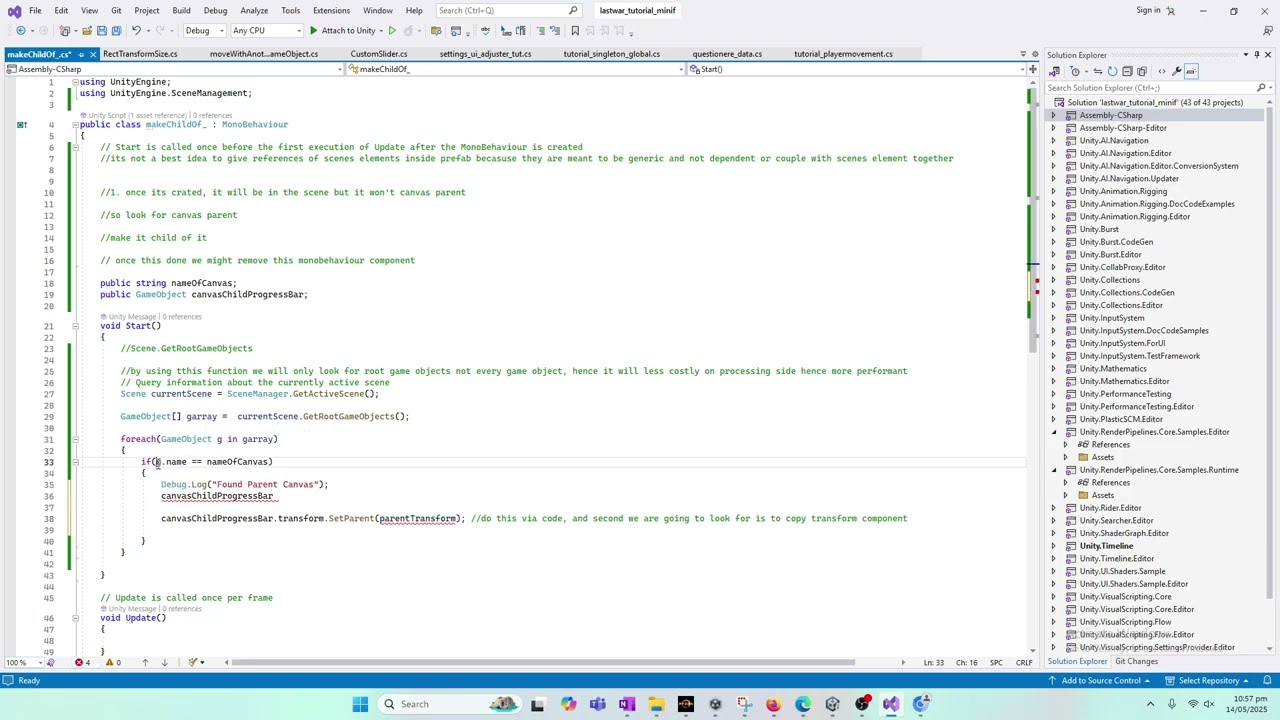Click the green Attach to Unity play icon
Image resolution: width=1280 pixels, height=720 pixels.
click(x=313, y=31)
